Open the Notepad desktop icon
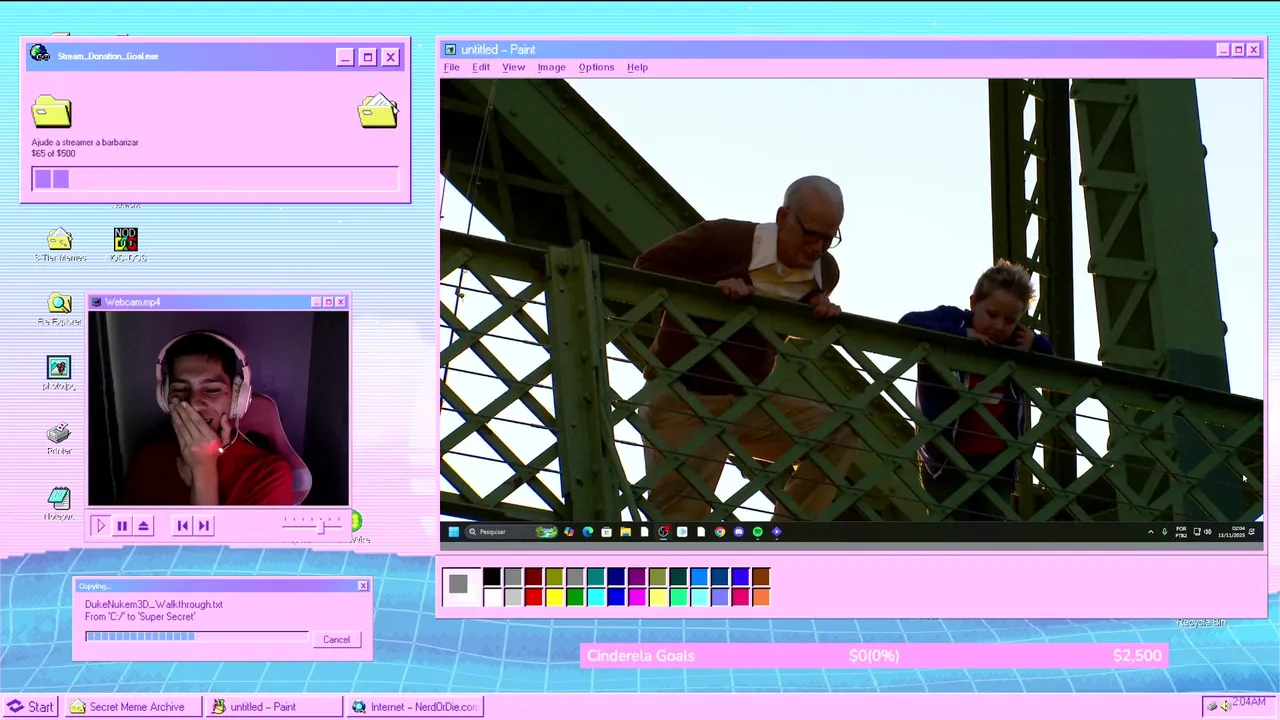The image size is (1280, 720). (x=59, y=503)
